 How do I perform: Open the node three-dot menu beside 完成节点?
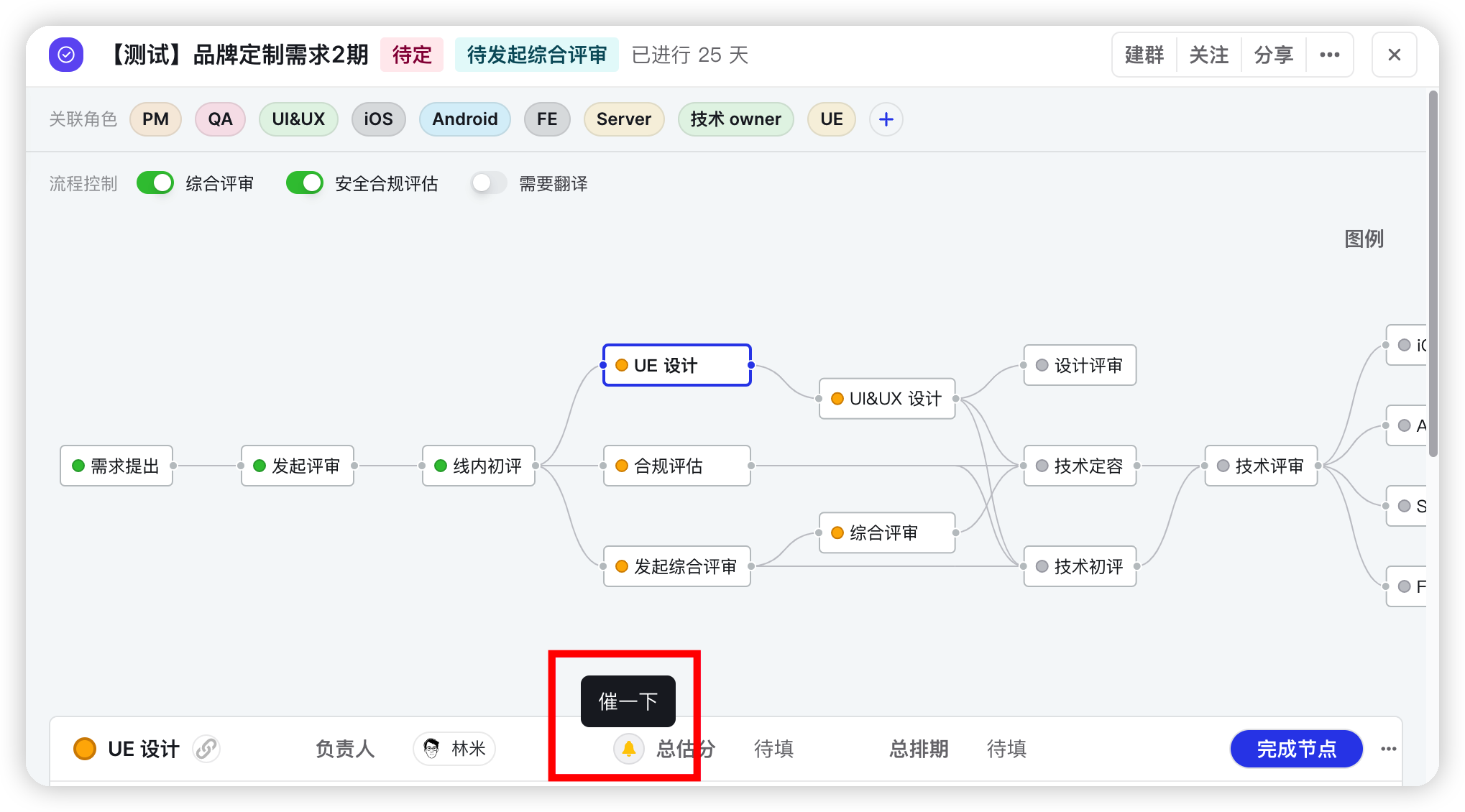click(x=1388, y=749)
